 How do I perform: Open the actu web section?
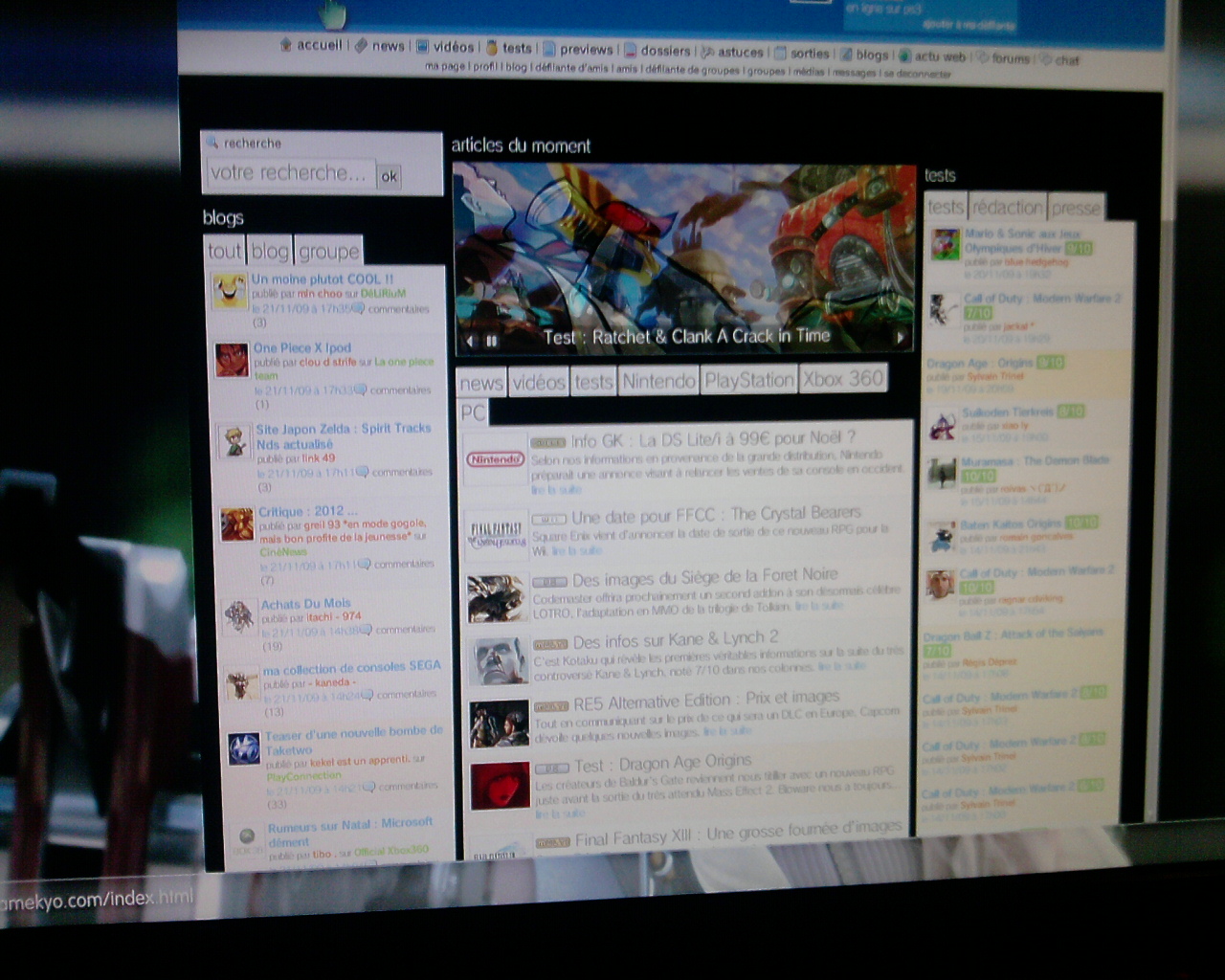coord(932,56)
